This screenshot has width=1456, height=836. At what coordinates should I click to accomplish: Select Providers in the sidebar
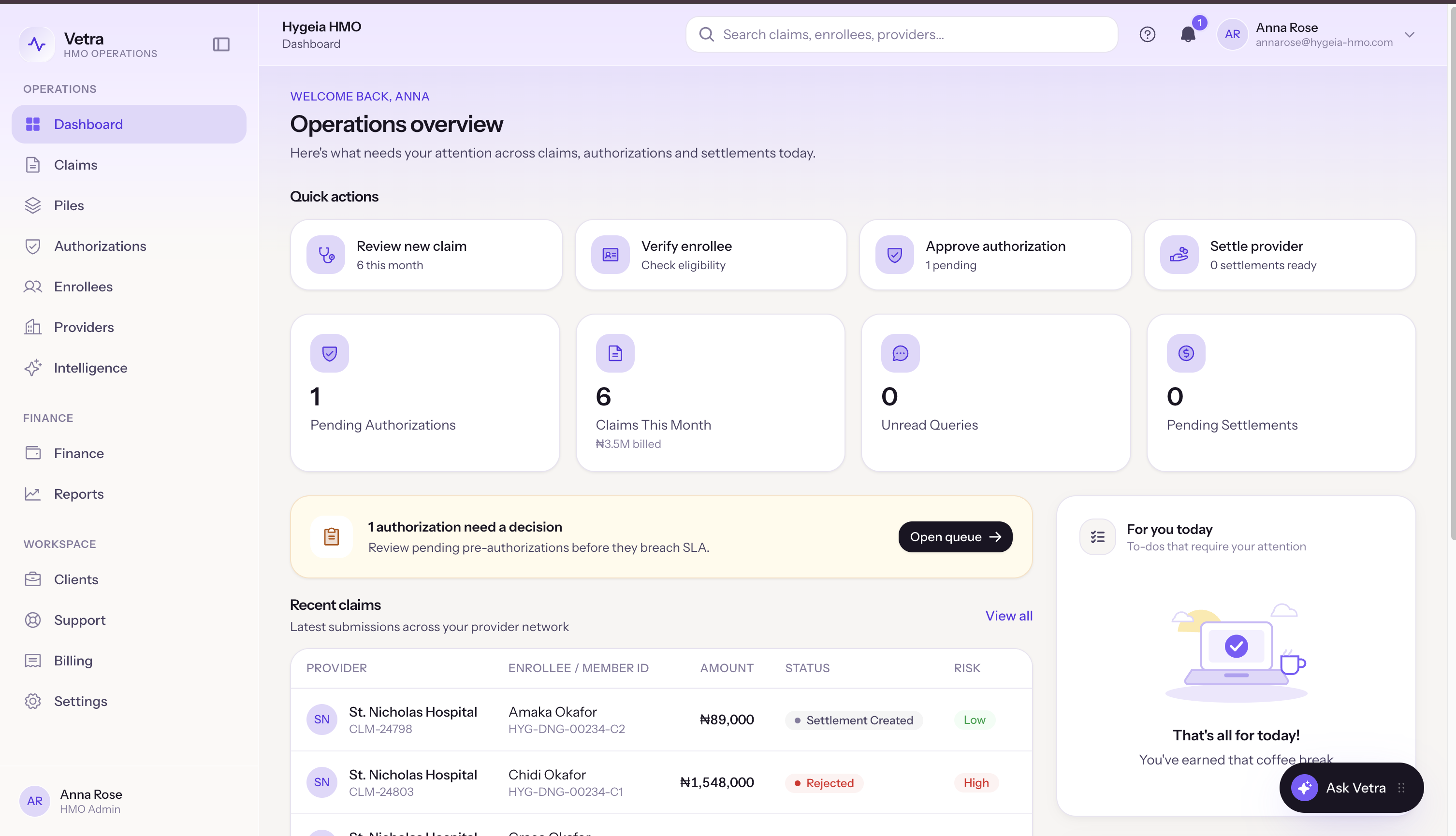point(129,327)
